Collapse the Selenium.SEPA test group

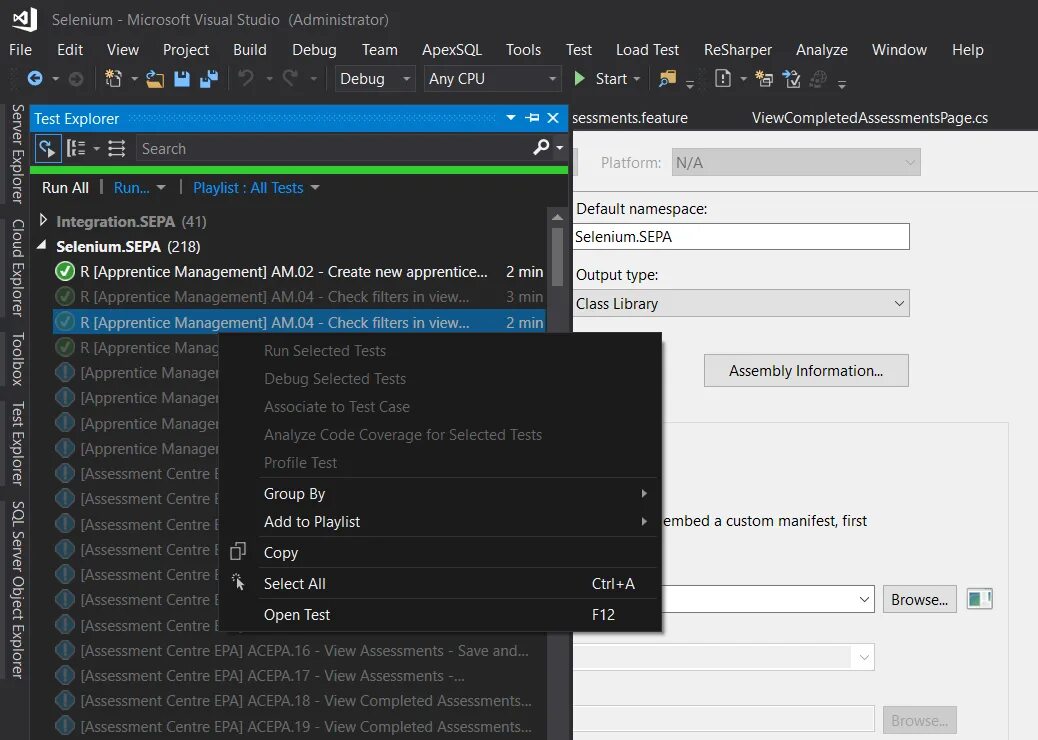tap(42, 246)
